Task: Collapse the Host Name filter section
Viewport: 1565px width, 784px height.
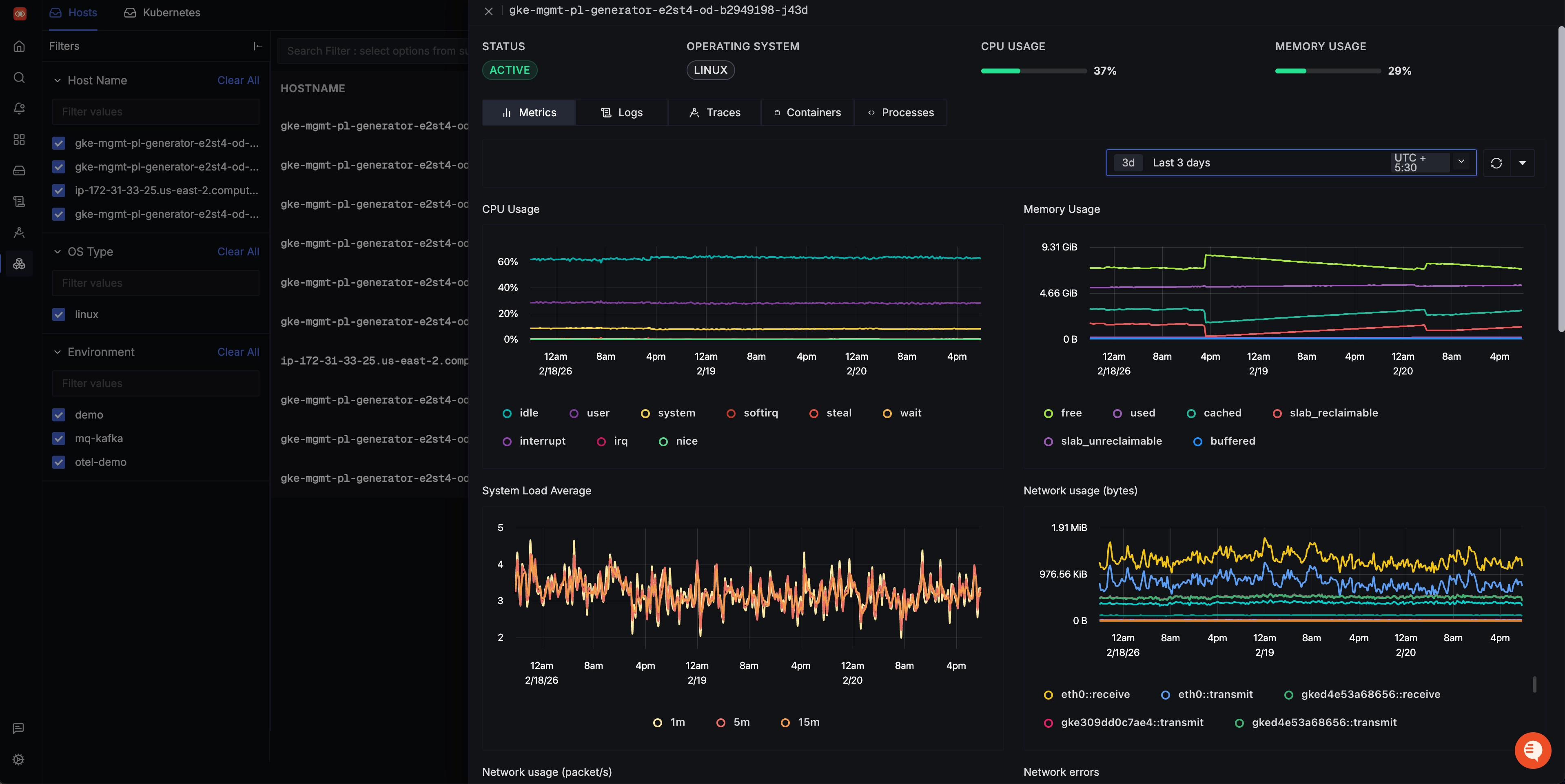Action: pyautogui.click(x=58, y=80)
